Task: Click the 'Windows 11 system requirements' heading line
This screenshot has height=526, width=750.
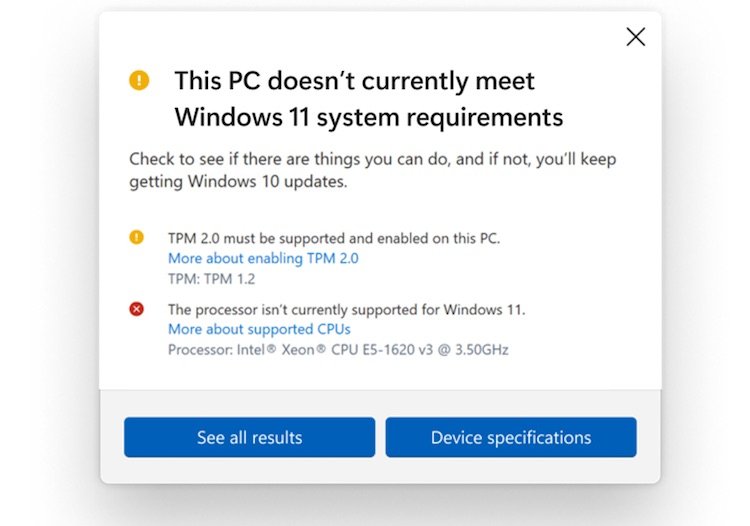Action: coord(369,117)
